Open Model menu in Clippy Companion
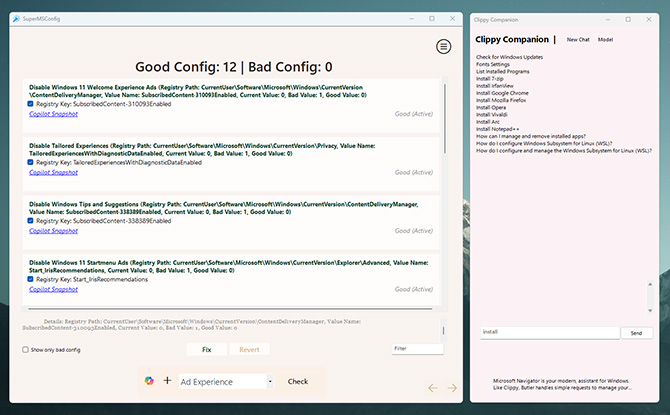This screenshot has height=415, width=670. (x=605, y=40)
